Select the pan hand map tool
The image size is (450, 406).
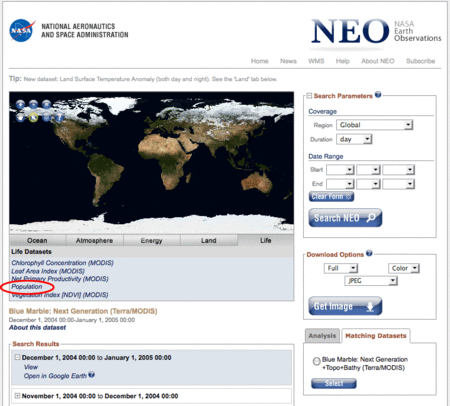click(20, 117)
